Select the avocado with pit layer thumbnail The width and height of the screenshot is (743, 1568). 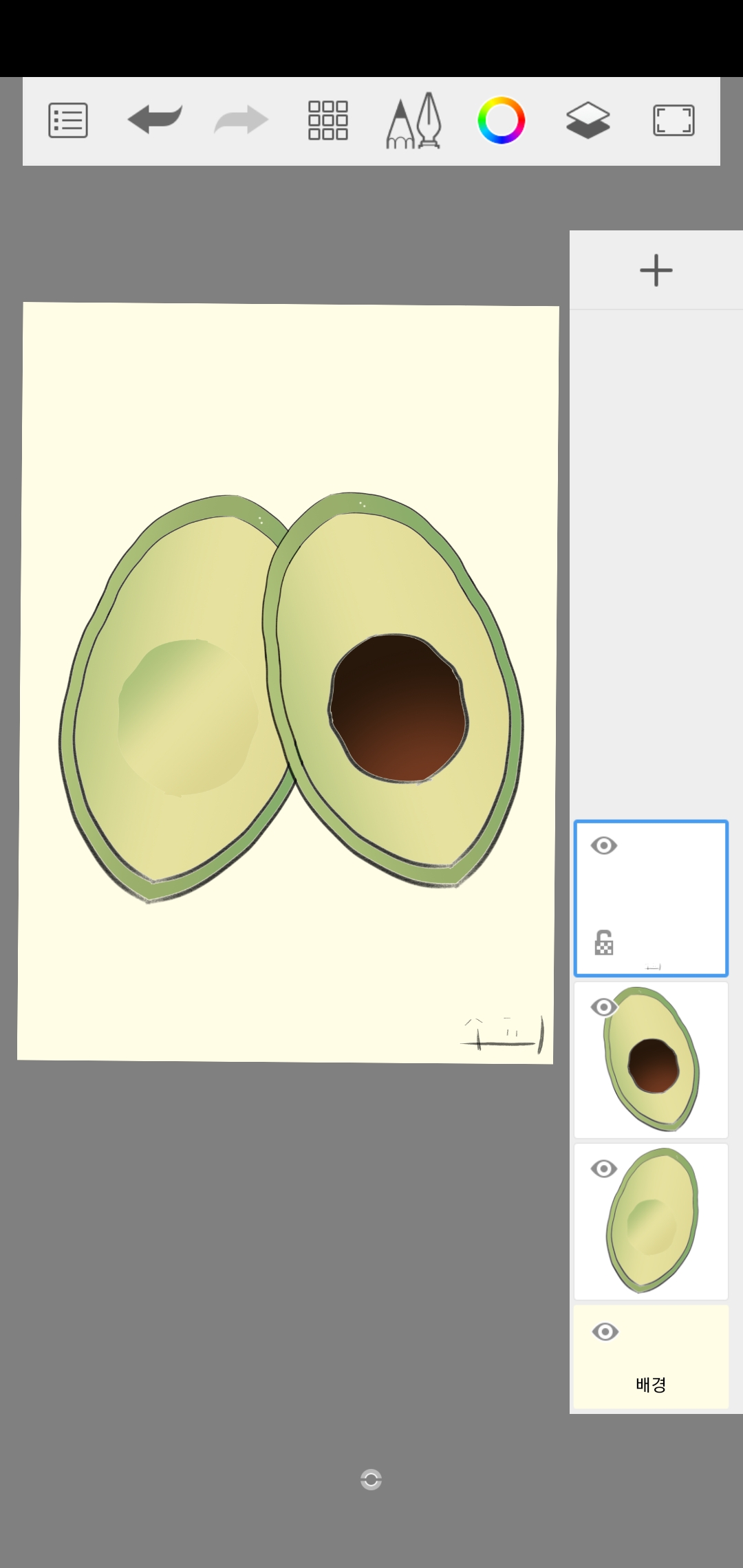point(651,1060)
